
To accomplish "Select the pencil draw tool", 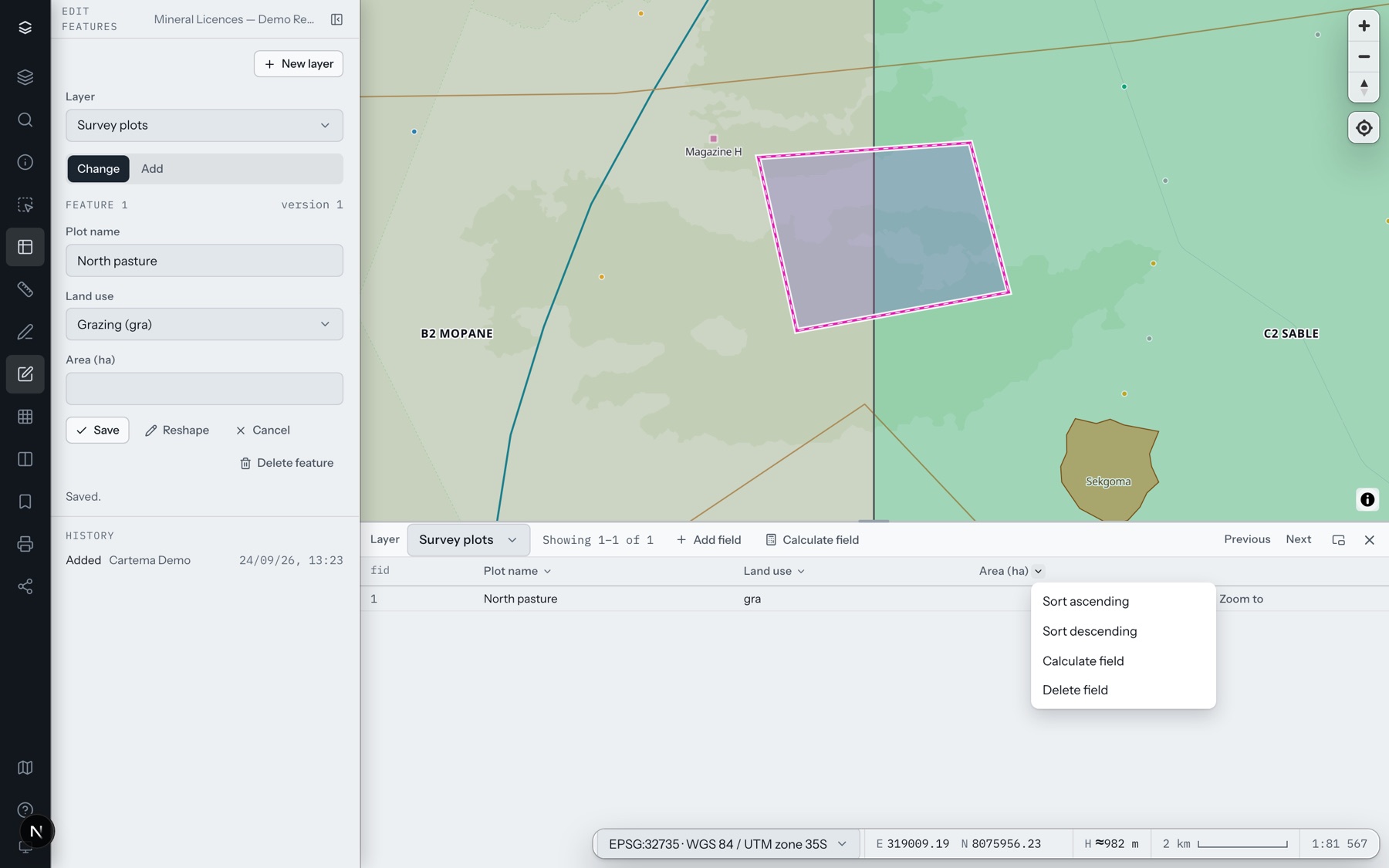I will 25,332.
